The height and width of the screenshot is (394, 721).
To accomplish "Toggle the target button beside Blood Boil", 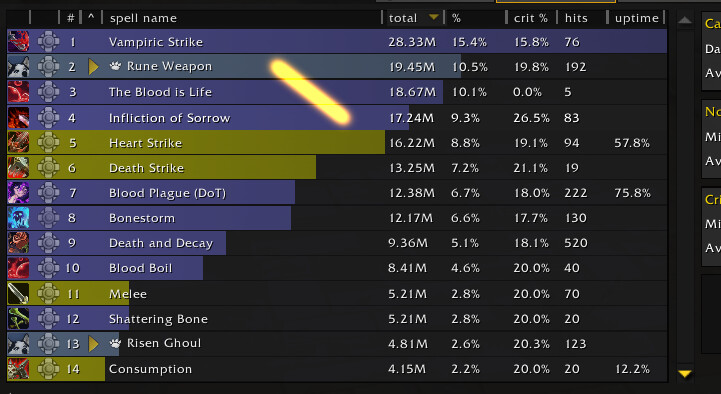I will click(x=48, y=268).
